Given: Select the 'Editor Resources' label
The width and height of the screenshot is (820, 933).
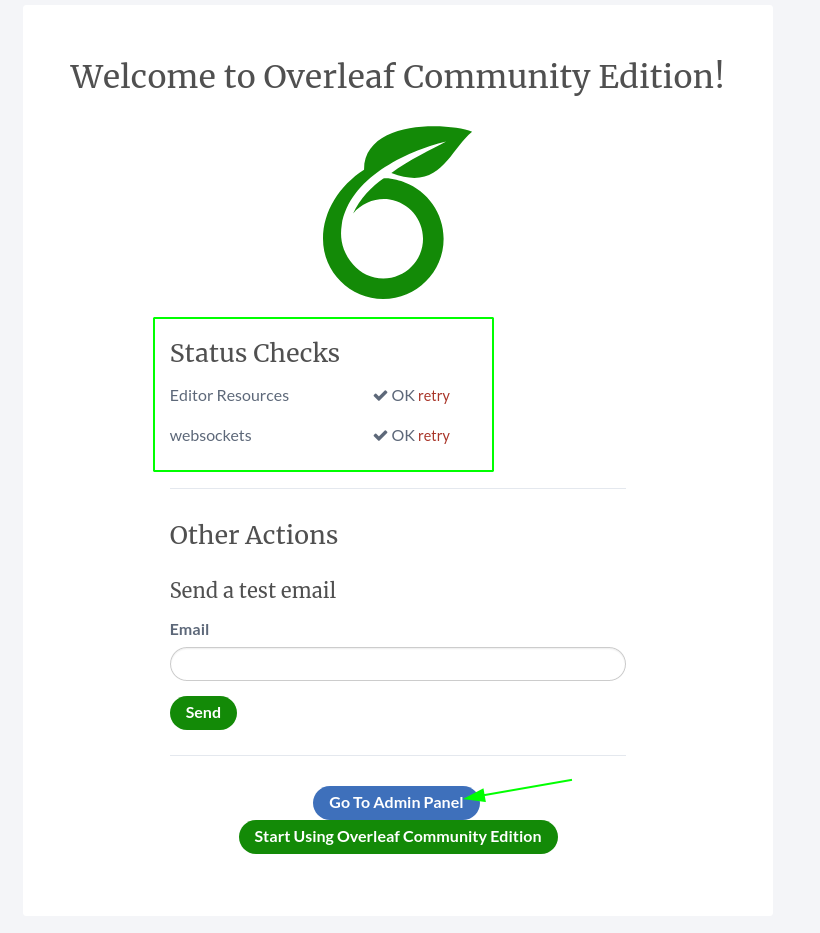Looking at the screenshot, I should [x=229, y=396].
